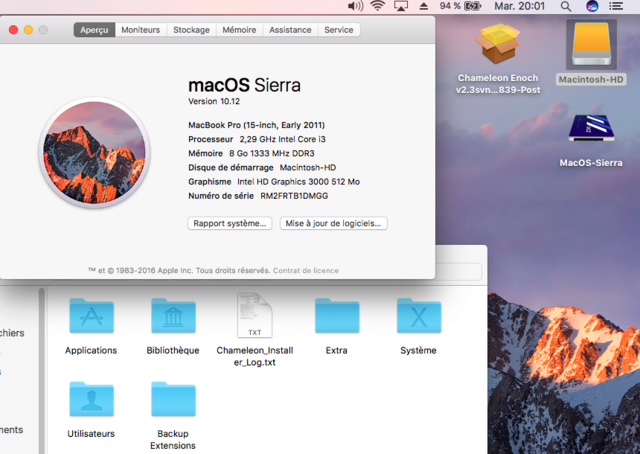Switch to the Assistance tab

pos(290,30)
